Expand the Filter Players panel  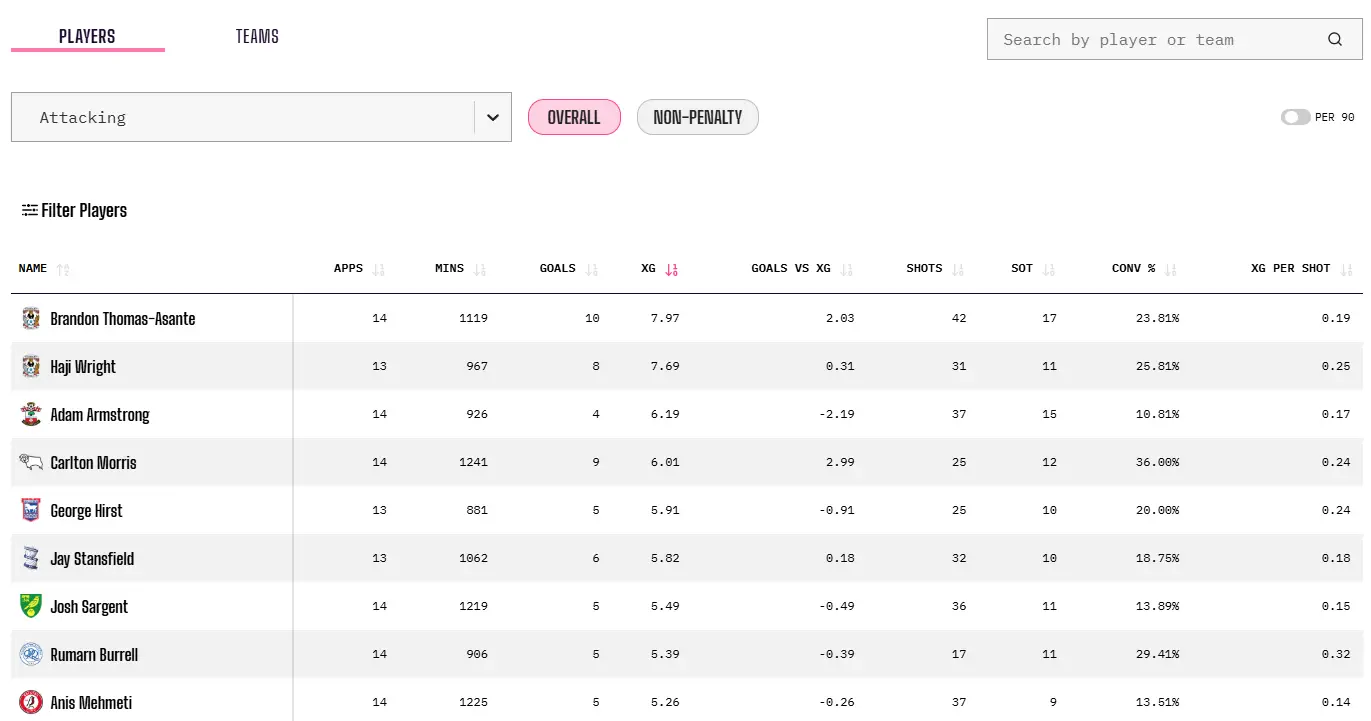pos(84,211)
